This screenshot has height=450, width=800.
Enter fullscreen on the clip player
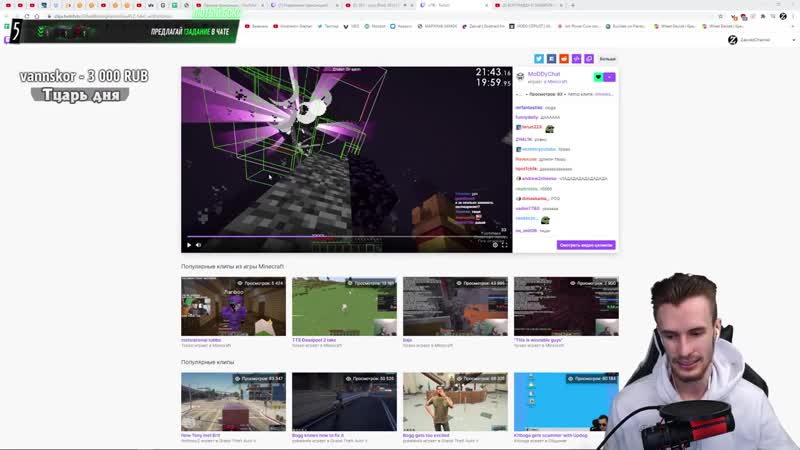[x=505, y=245]
